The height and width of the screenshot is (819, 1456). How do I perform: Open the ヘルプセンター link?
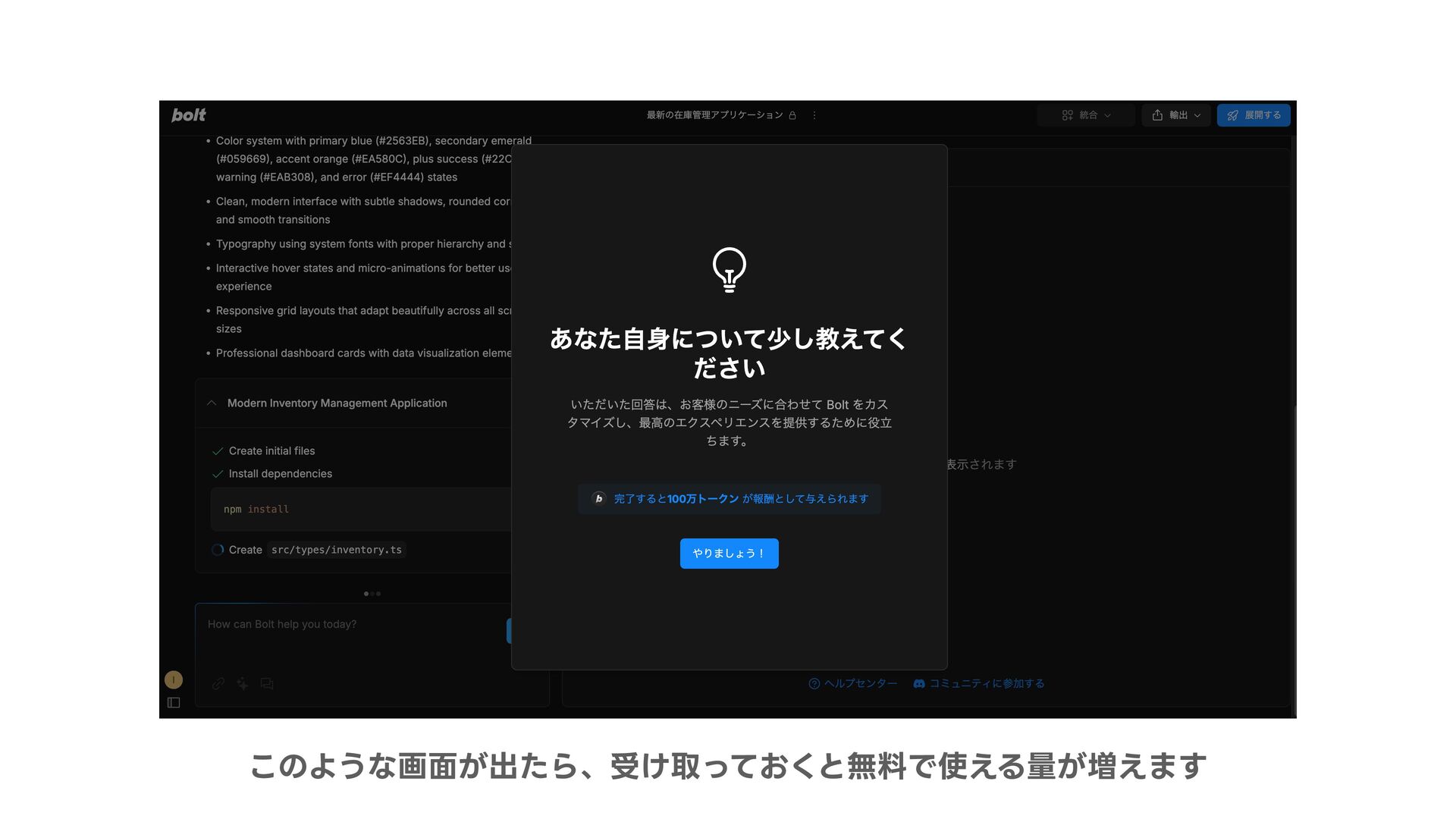coord(853,684)
